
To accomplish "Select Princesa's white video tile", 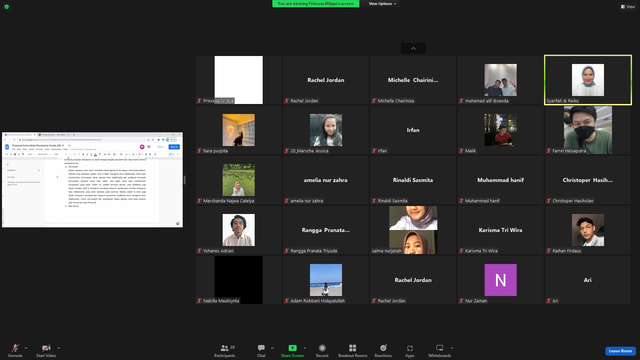I will 239,80.
